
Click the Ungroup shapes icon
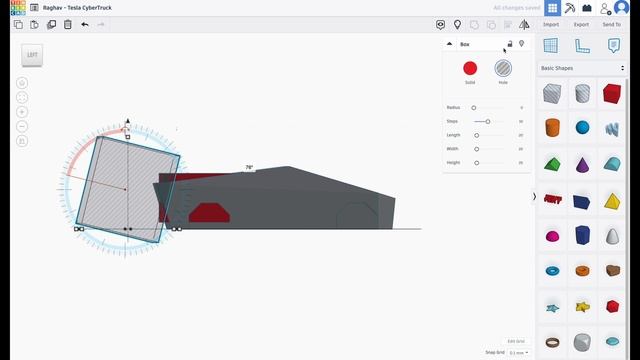pyautogui.click(x=491, y=24)
